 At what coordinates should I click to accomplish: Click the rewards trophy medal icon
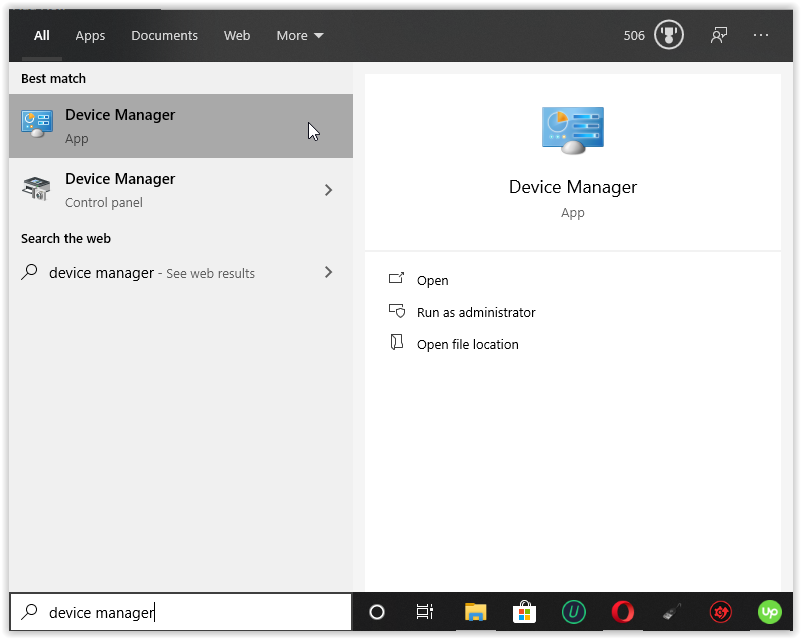(668, 35)
